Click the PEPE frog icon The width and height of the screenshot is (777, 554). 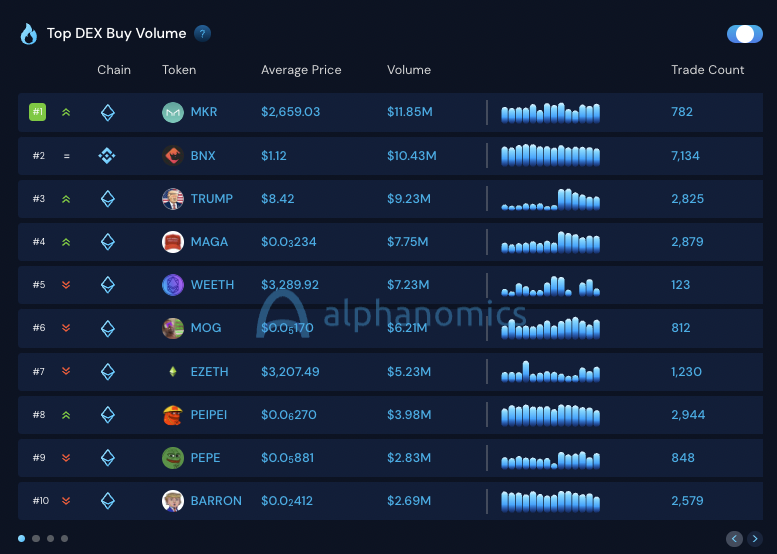tap(173, 458)
